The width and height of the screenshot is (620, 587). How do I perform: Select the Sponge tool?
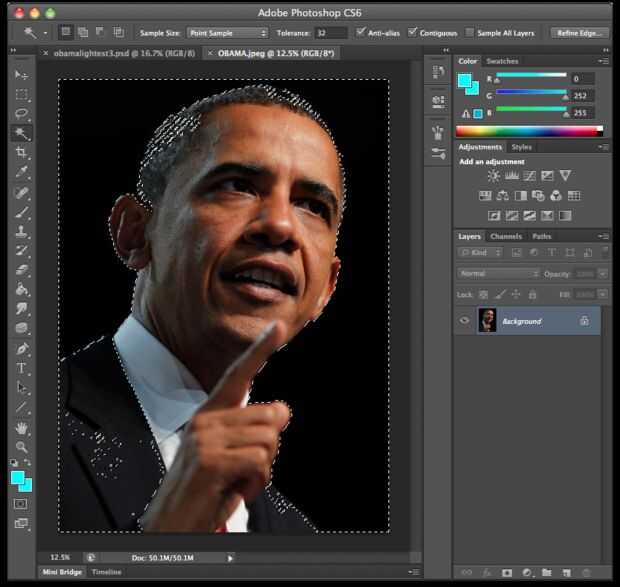[x=21, y=328]
